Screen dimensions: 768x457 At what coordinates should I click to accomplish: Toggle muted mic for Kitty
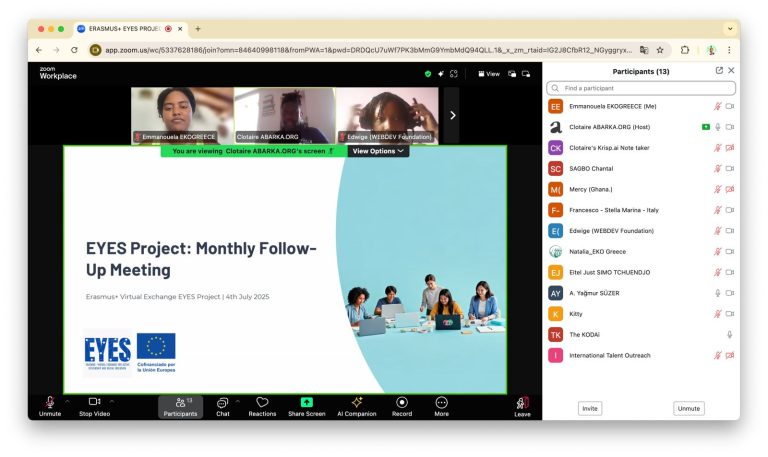pos(718,314)
